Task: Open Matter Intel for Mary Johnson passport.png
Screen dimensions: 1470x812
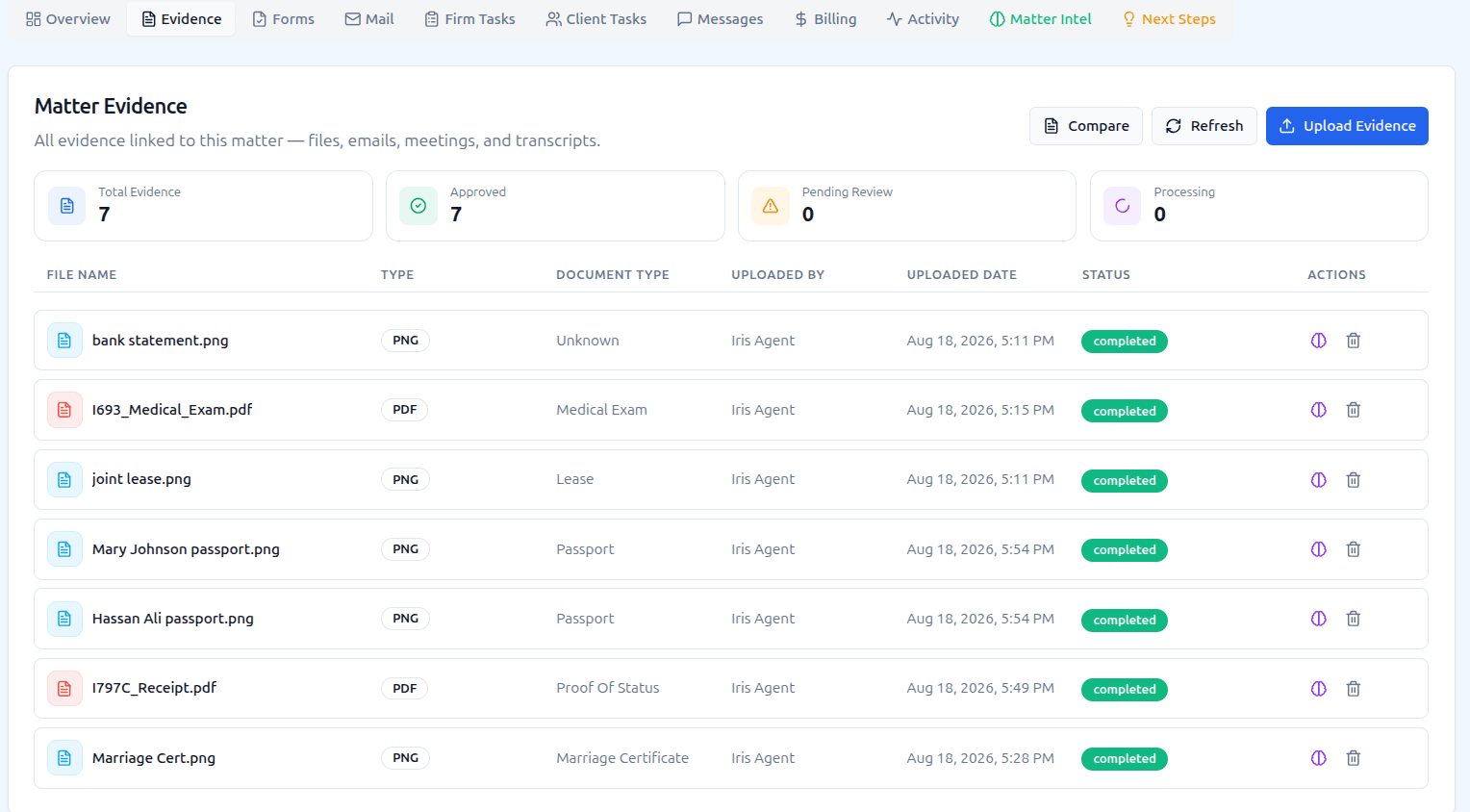Action: tap(1319, 549)
